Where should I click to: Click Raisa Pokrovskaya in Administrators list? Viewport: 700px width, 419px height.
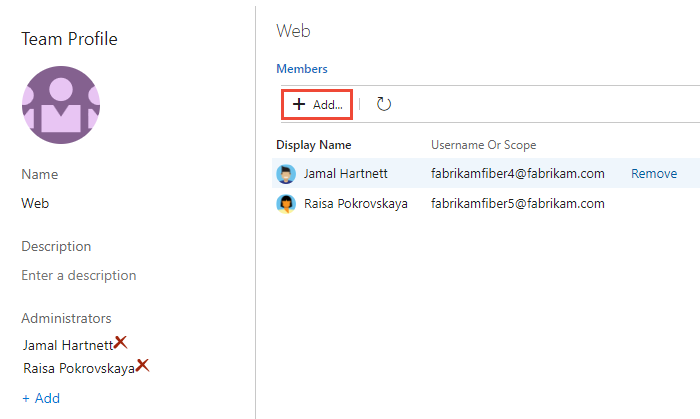click(78, 368)
